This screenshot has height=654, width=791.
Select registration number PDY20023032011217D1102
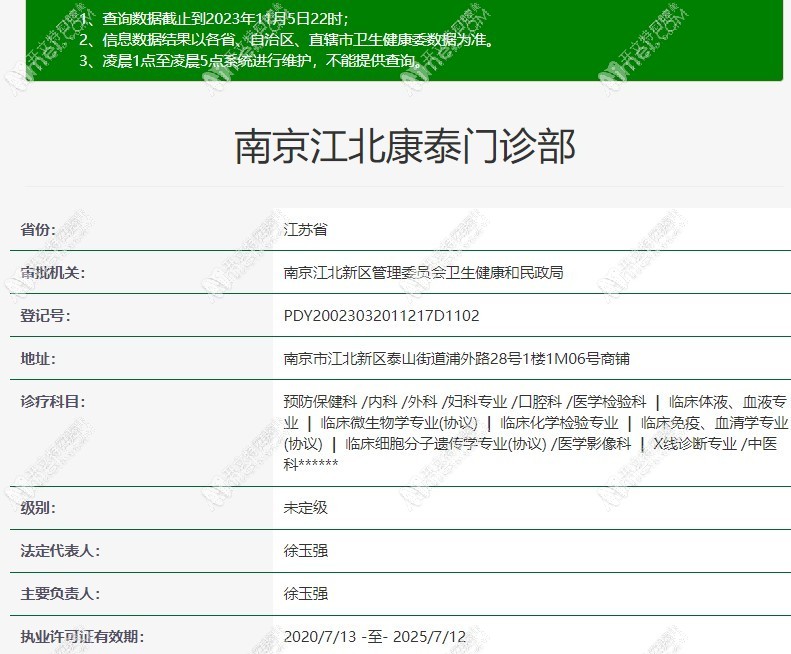pos(381,316)
